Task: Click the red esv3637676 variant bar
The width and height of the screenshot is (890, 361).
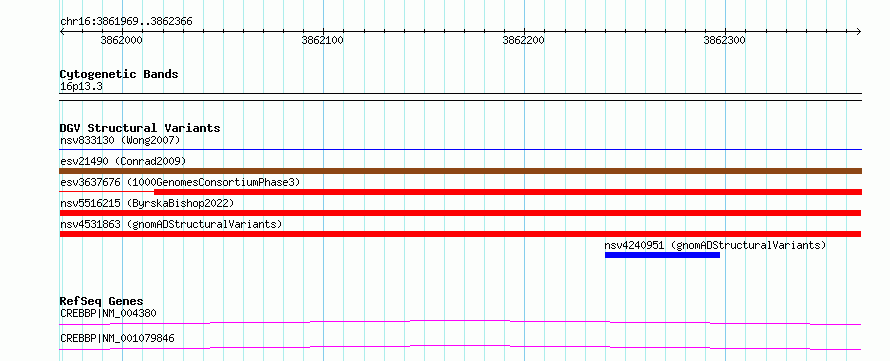Action: tap(508, 192)
